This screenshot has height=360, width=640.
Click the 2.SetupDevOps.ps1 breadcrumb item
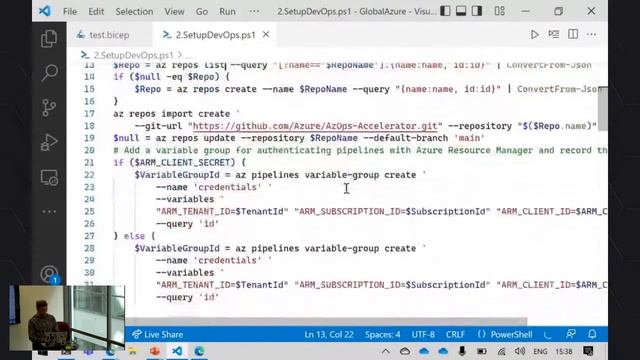click(133, 55)
